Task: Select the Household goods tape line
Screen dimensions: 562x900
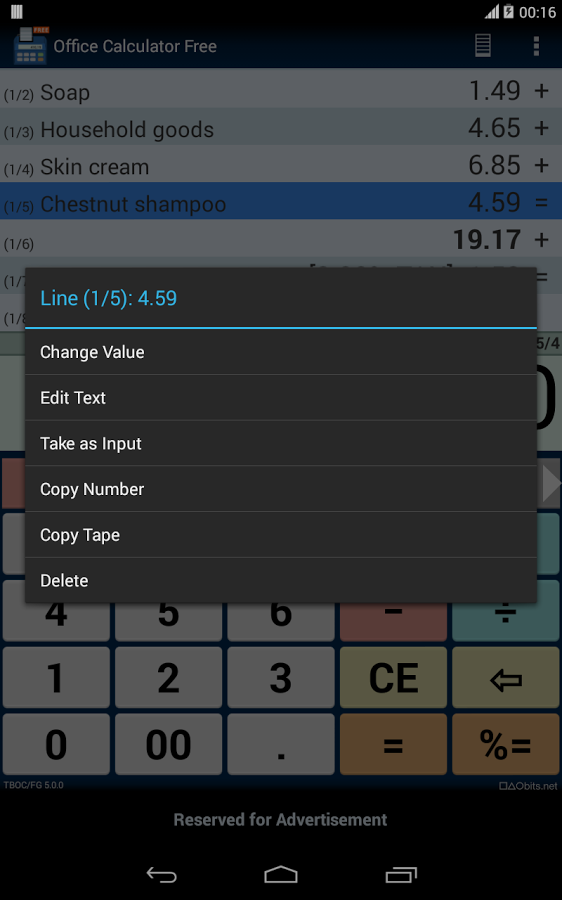Action: tap(281, 128)
